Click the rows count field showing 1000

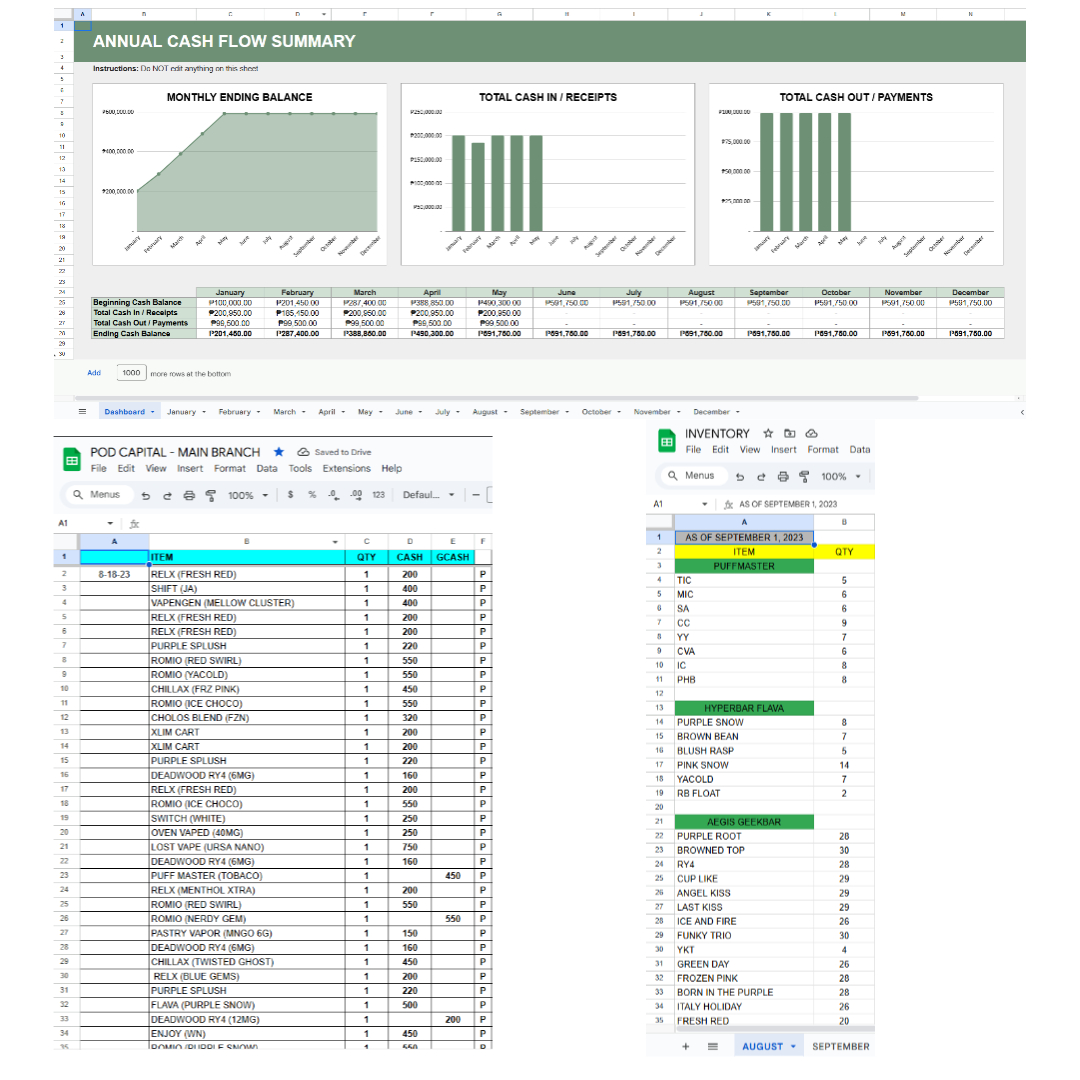pos(131,373)
